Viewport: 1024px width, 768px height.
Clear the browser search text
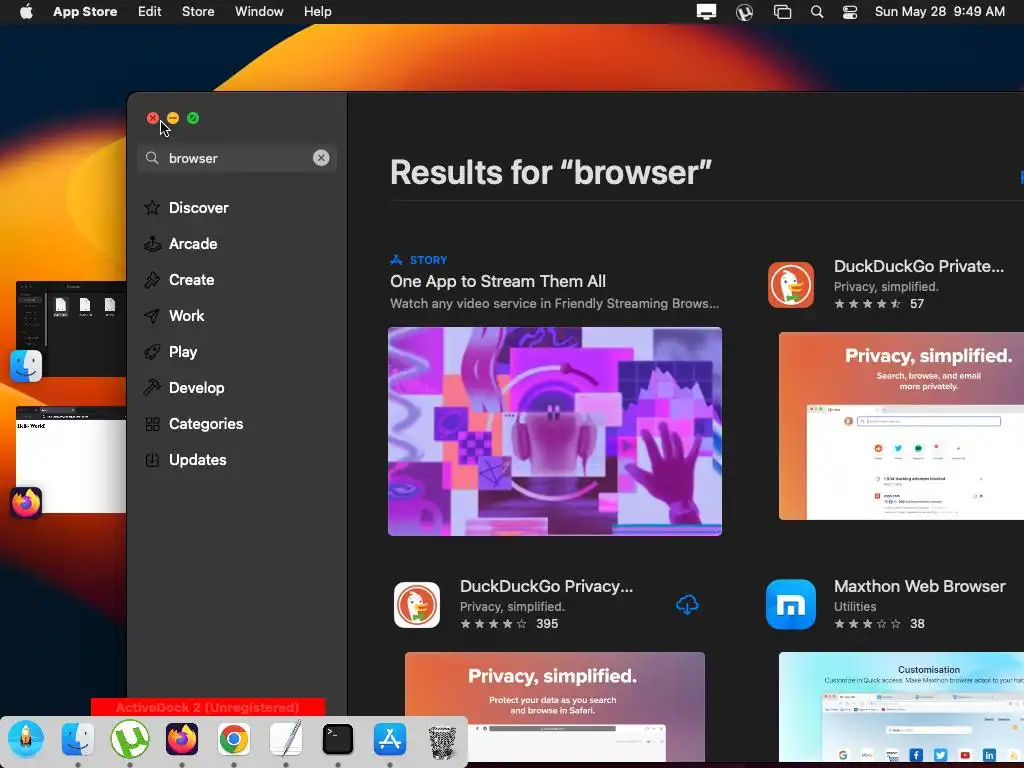[x=321, y=158]
